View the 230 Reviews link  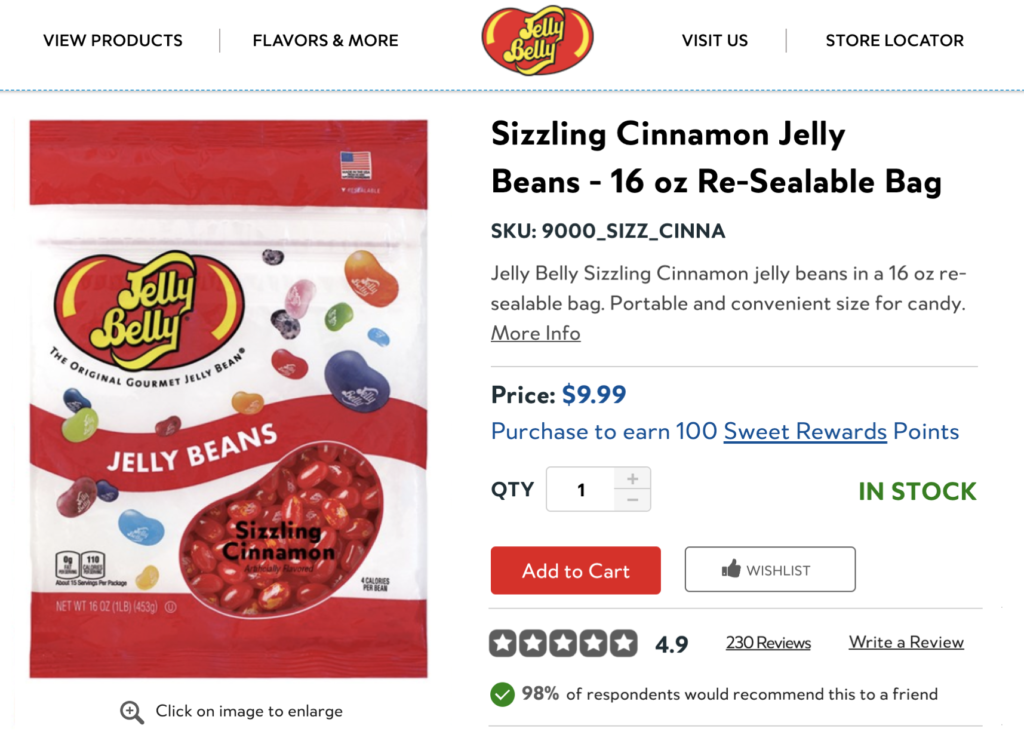coord(768,643)
